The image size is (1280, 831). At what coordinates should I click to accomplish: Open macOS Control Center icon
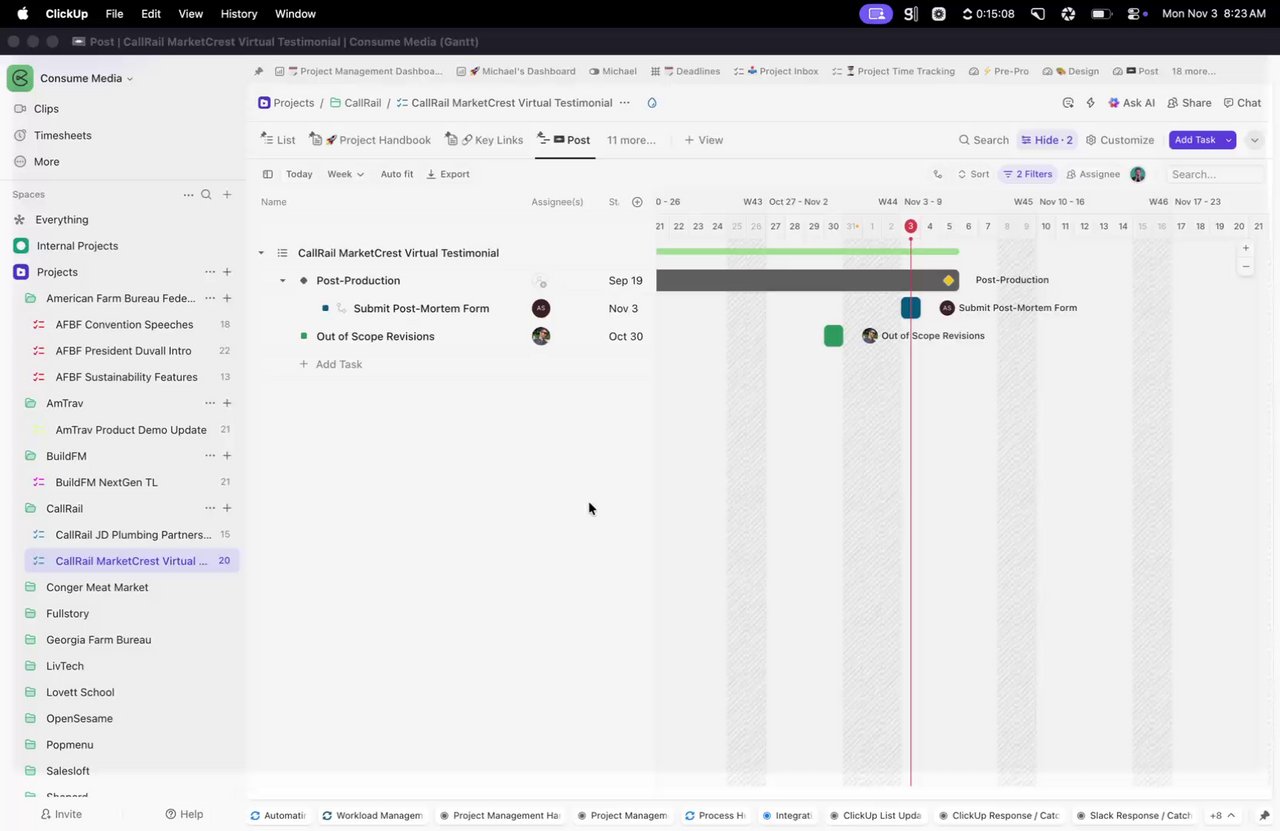1135,14
